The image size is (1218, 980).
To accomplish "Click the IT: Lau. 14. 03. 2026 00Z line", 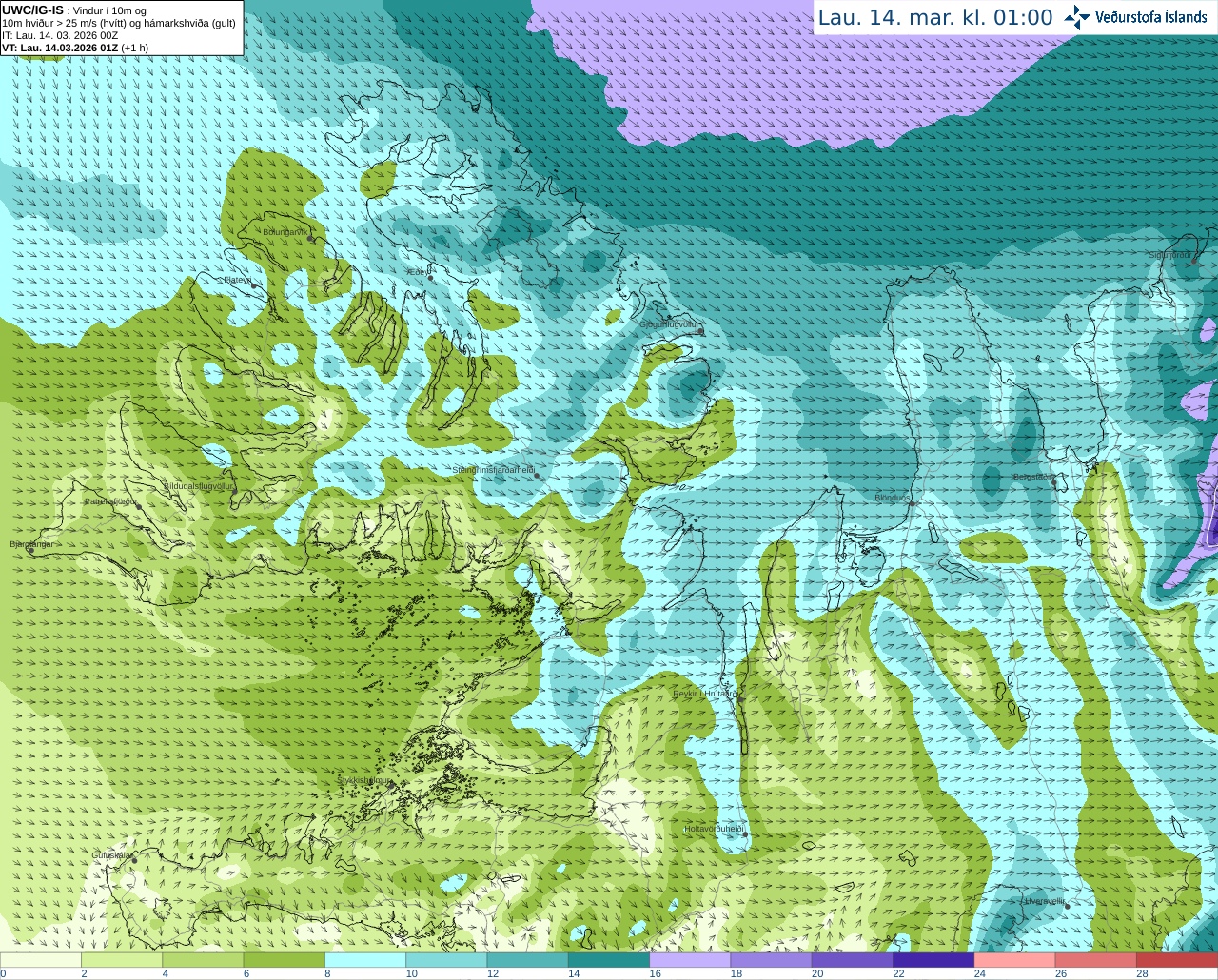I will point(60,35).
